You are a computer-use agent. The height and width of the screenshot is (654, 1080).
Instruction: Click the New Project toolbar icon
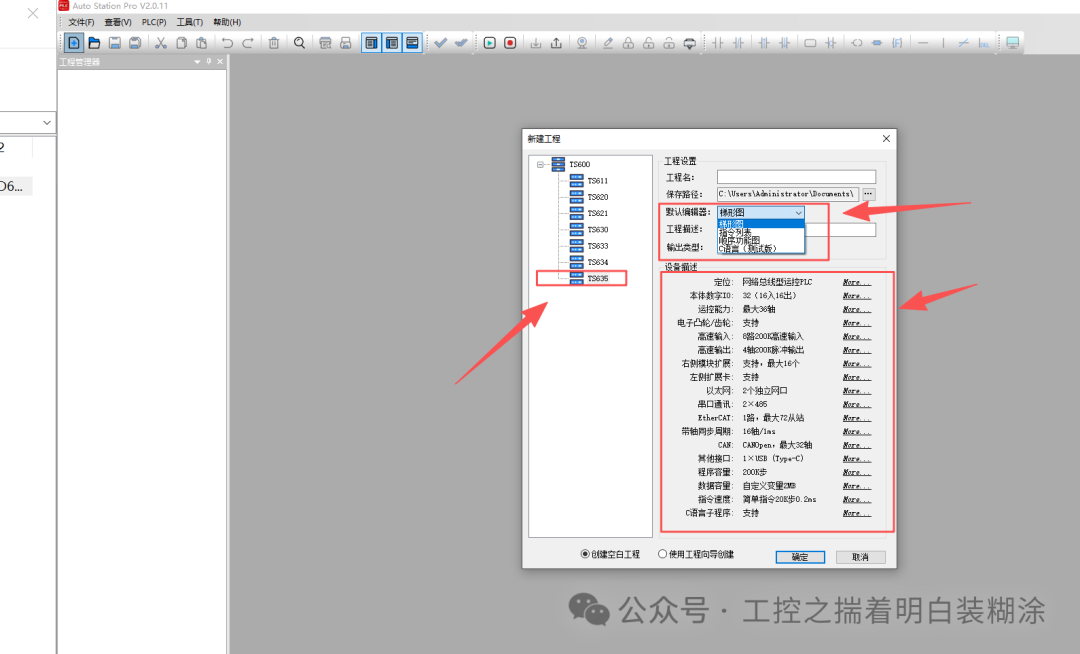click(x=74, y=43)
